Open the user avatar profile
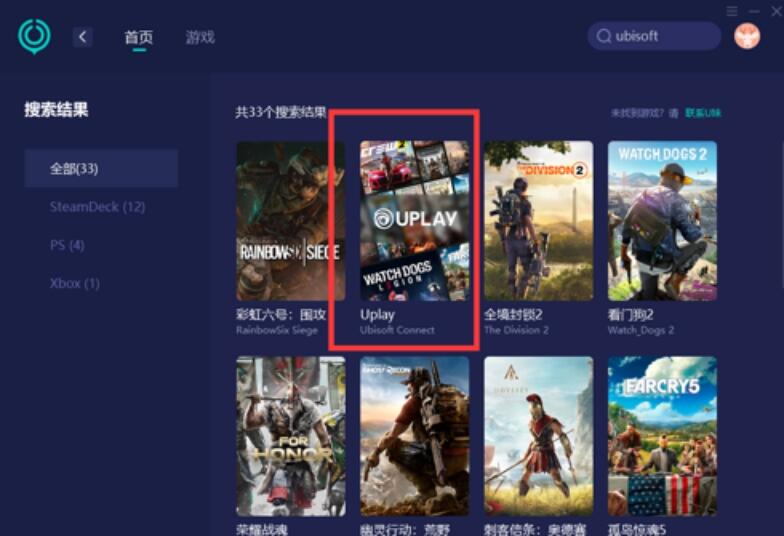 point(747,36)
